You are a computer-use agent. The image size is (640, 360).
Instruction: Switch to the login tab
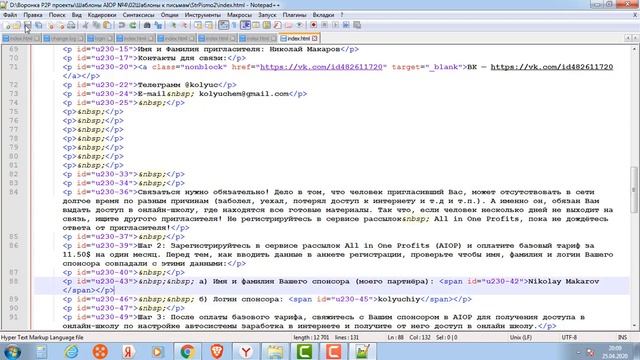pos(100,38)
